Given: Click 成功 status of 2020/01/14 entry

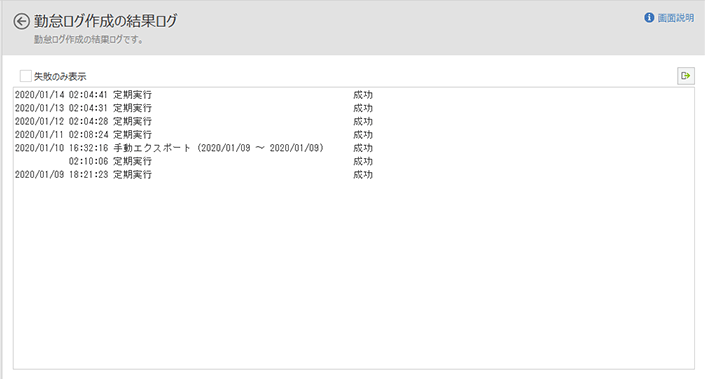Looking at the screenshot, I should 363,95.
